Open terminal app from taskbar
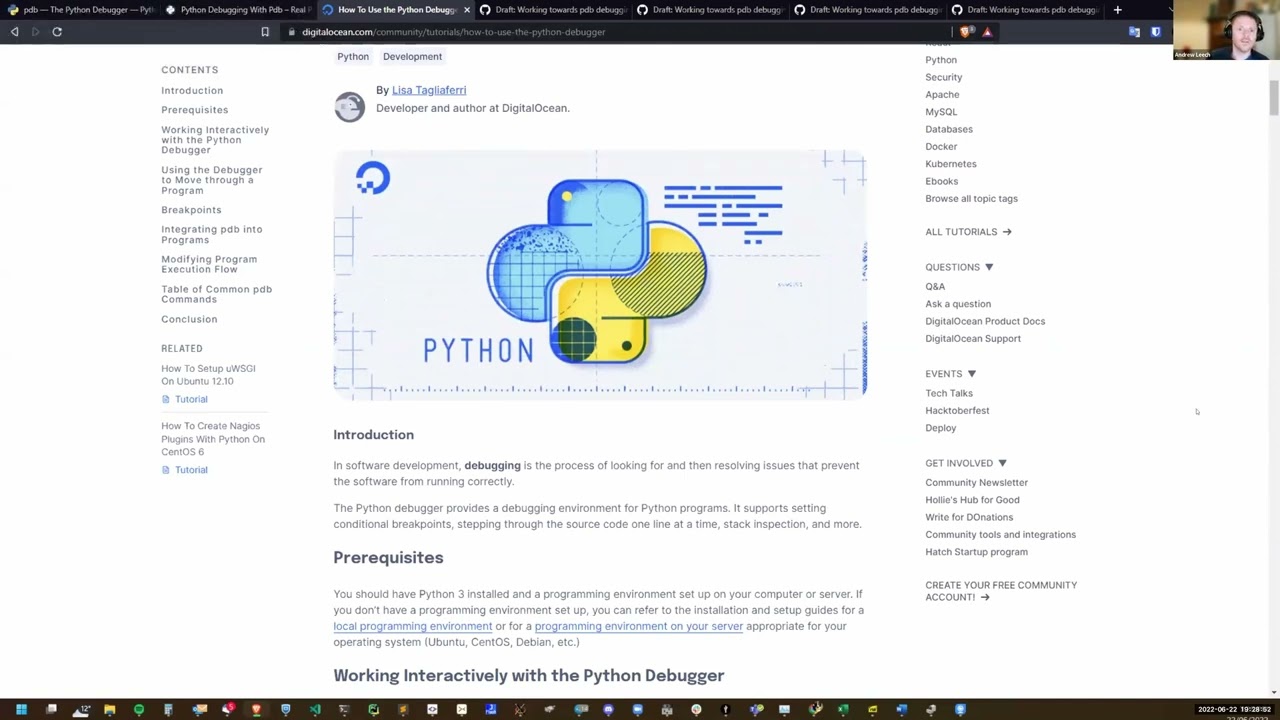 (344, 710)
